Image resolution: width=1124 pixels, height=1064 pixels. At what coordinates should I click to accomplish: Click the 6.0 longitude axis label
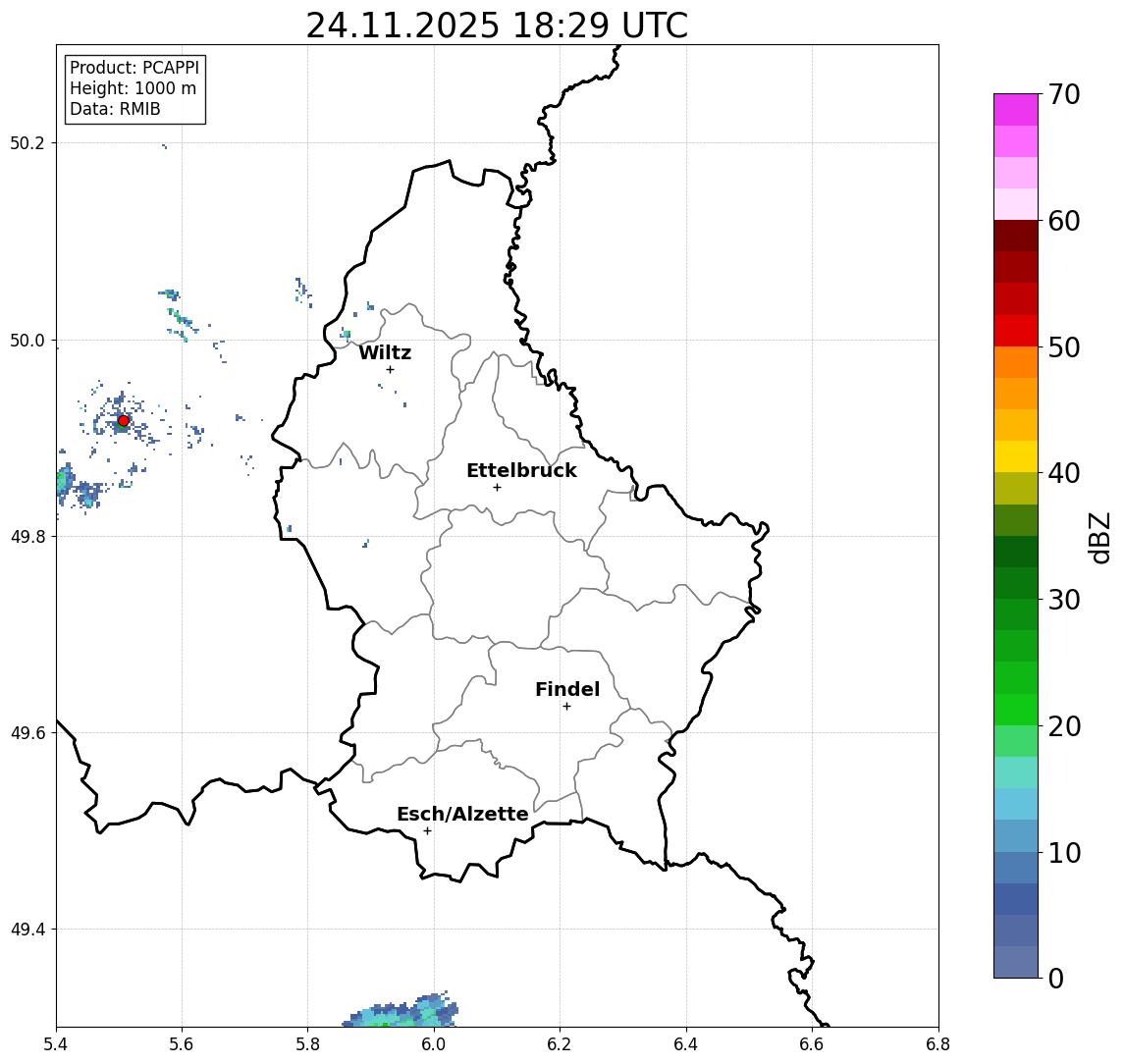(x=434, y=1044)
